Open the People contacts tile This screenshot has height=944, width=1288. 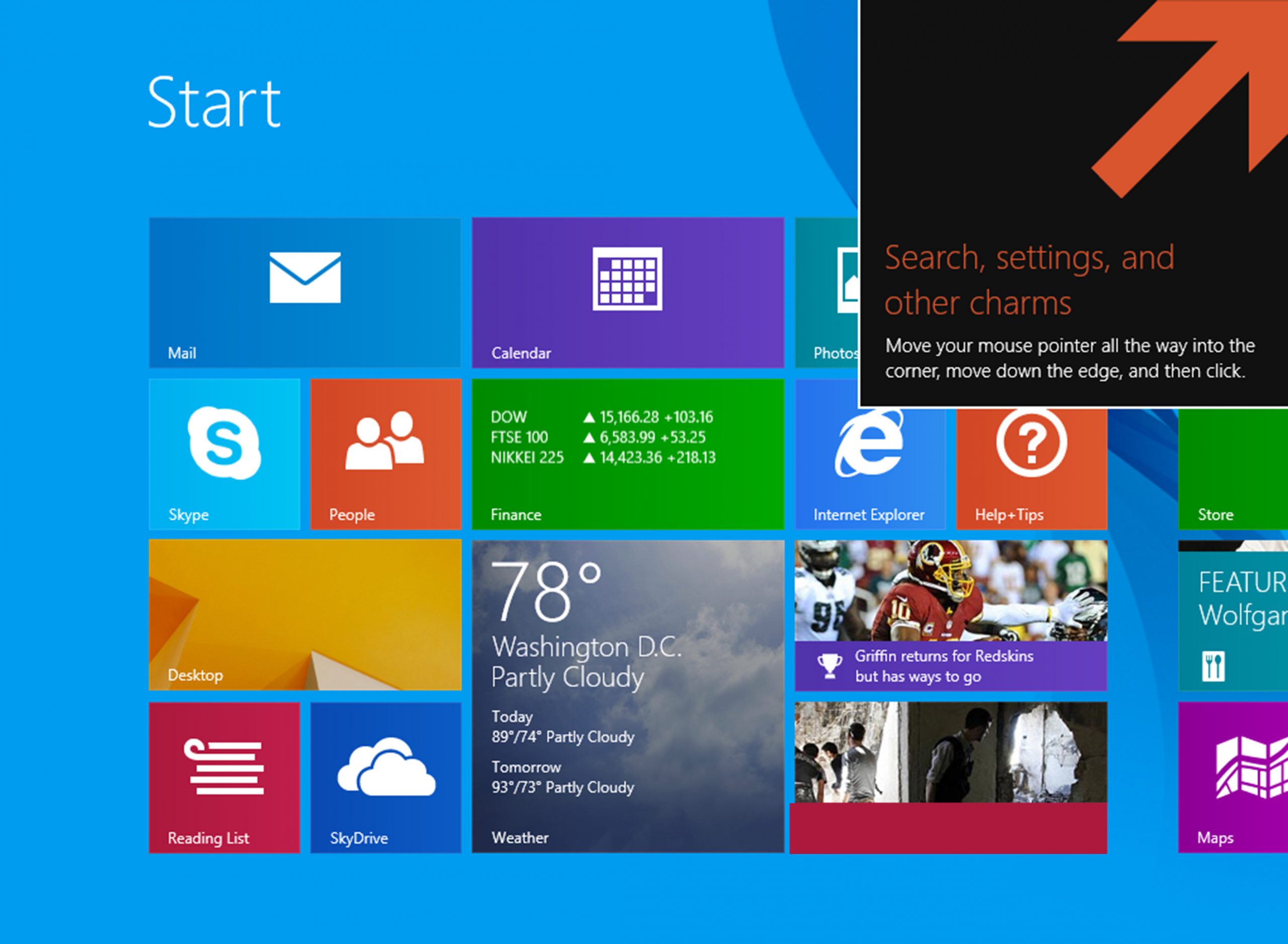[385, 454]
